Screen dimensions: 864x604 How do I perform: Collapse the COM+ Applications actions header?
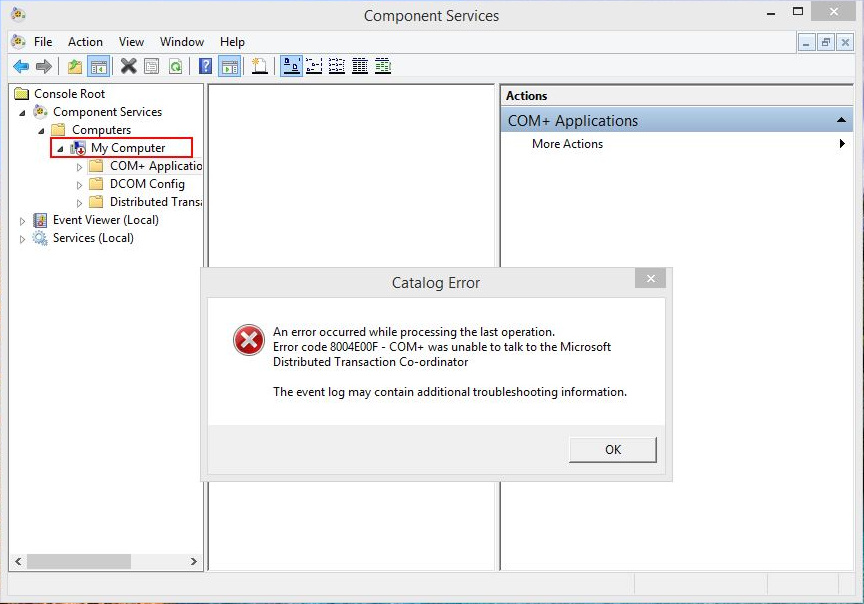tap(841, 120)
